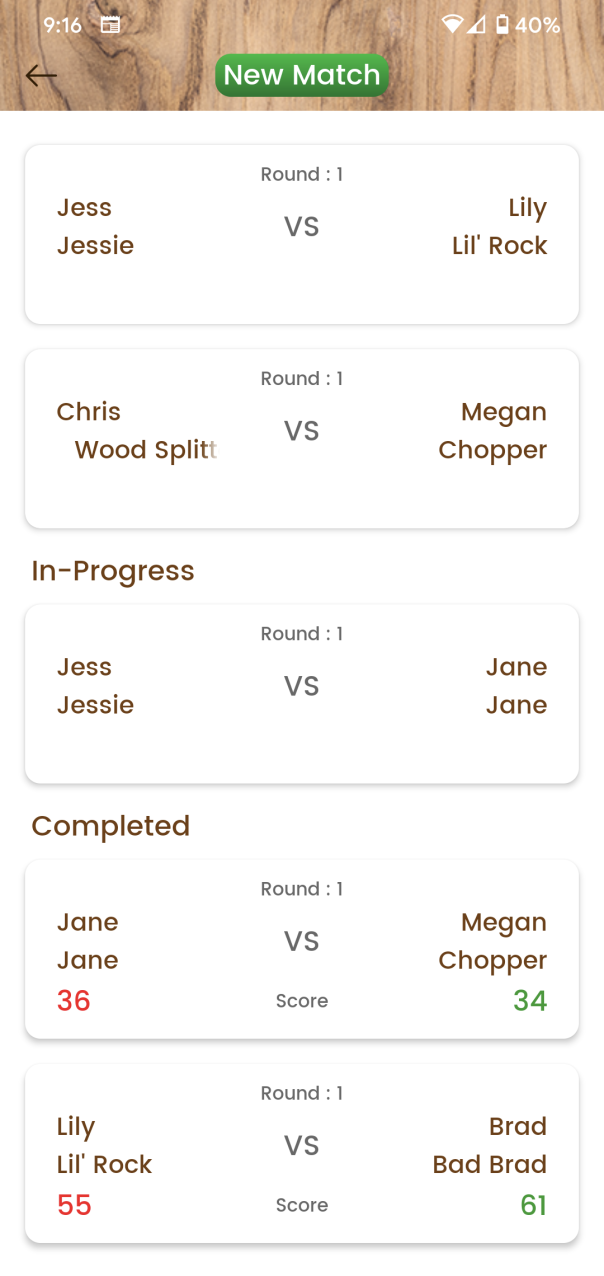Tap the Wi-Fi status icon

click(x=453, y=25)
